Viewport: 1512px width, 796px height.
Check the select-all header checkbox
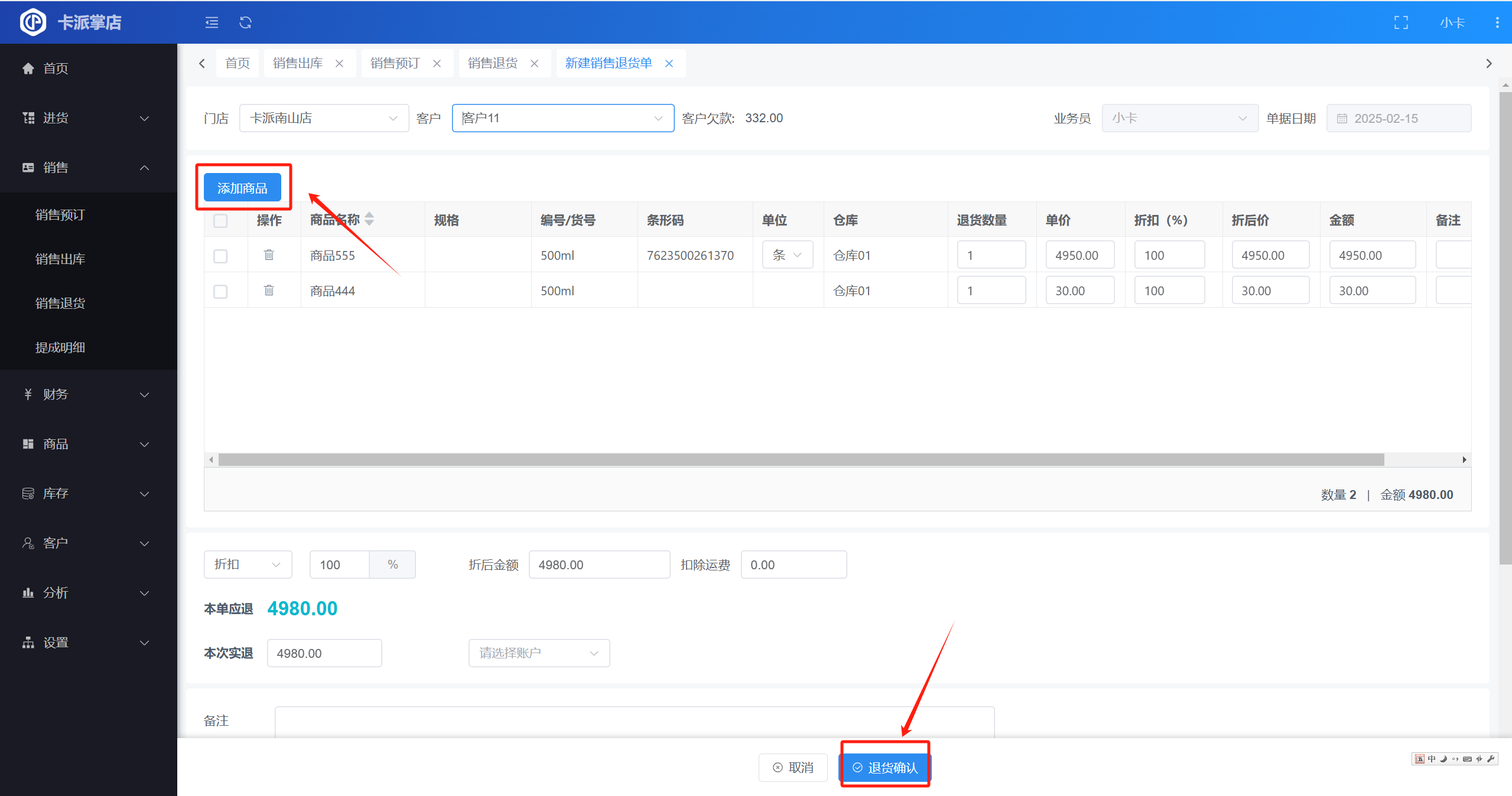pyautogui.click(x=220, y=221)
